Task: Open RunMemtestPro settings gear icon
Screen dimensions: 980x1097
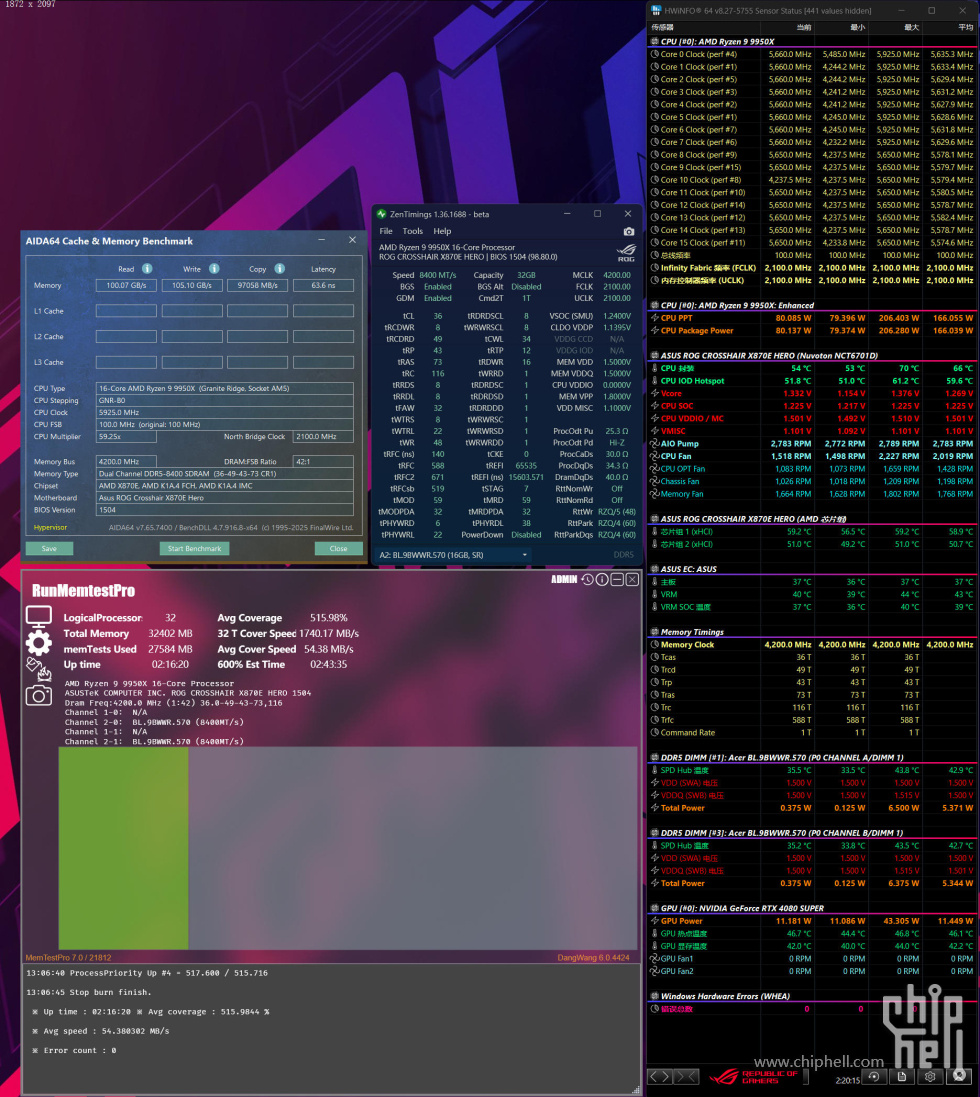Action: point(38,642)
